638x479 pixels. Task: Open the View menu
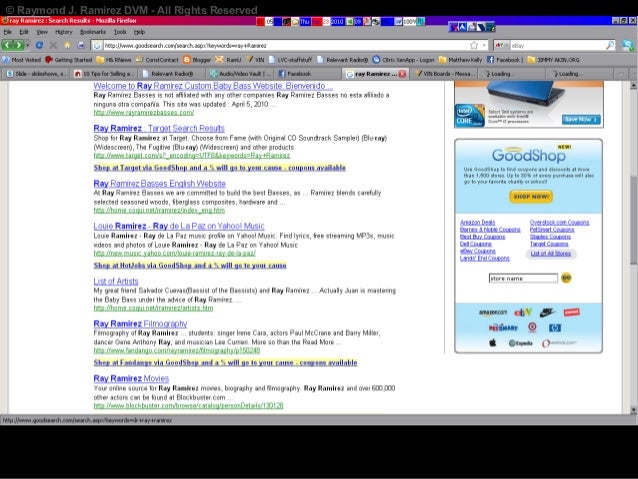(x=42, y=32)
